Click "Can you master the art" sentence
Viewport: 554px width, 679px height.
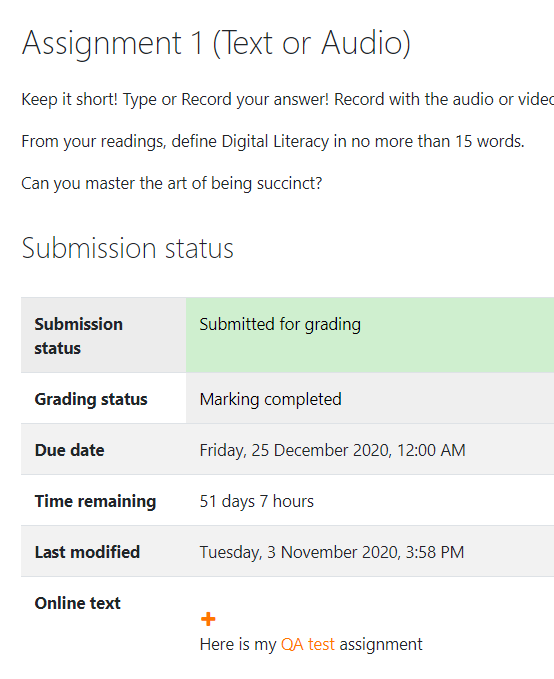[172, 184]
